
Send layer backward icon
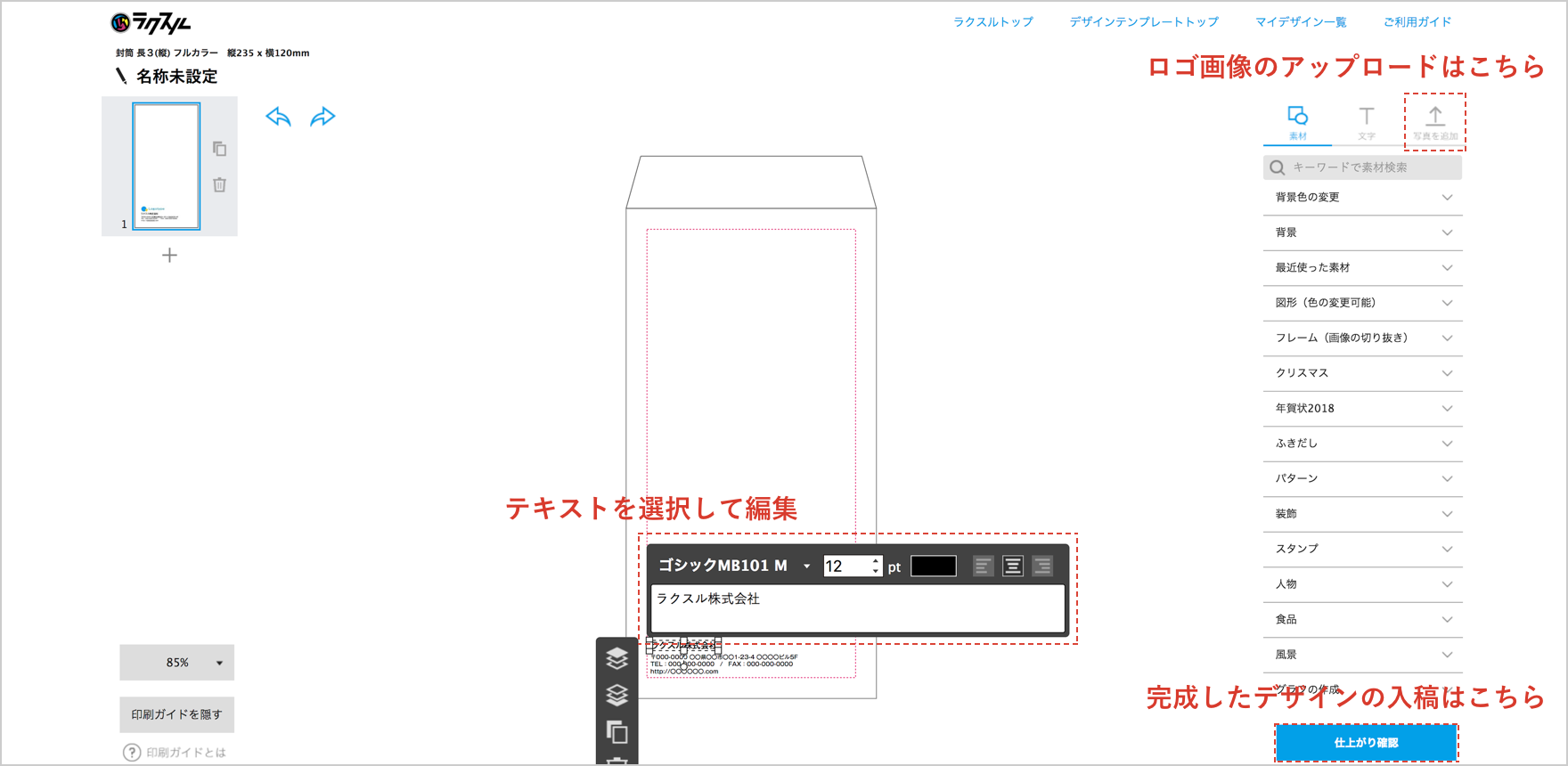(617, 695)
